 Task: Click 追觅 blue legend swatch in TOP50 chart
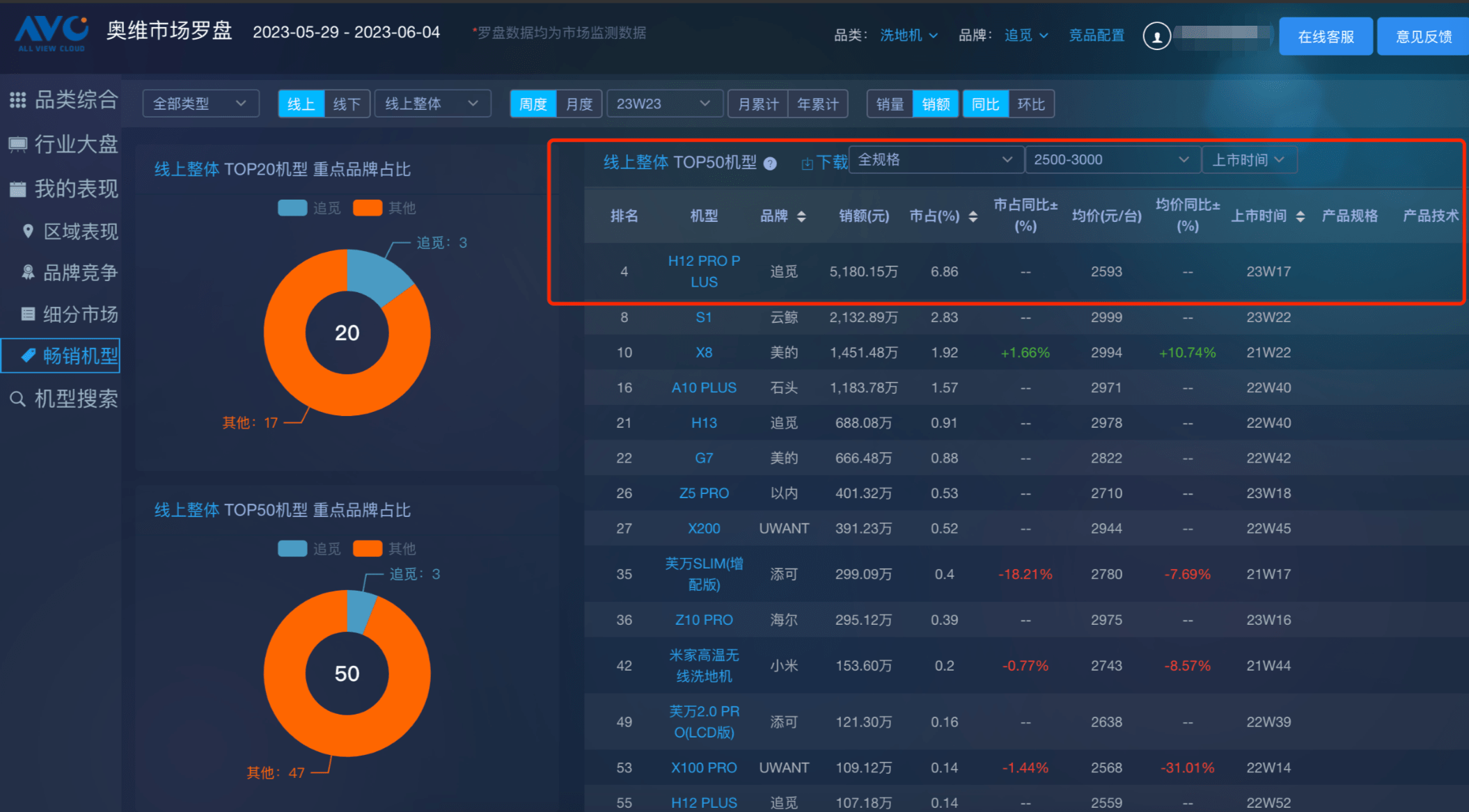click(x=292, y=548)
